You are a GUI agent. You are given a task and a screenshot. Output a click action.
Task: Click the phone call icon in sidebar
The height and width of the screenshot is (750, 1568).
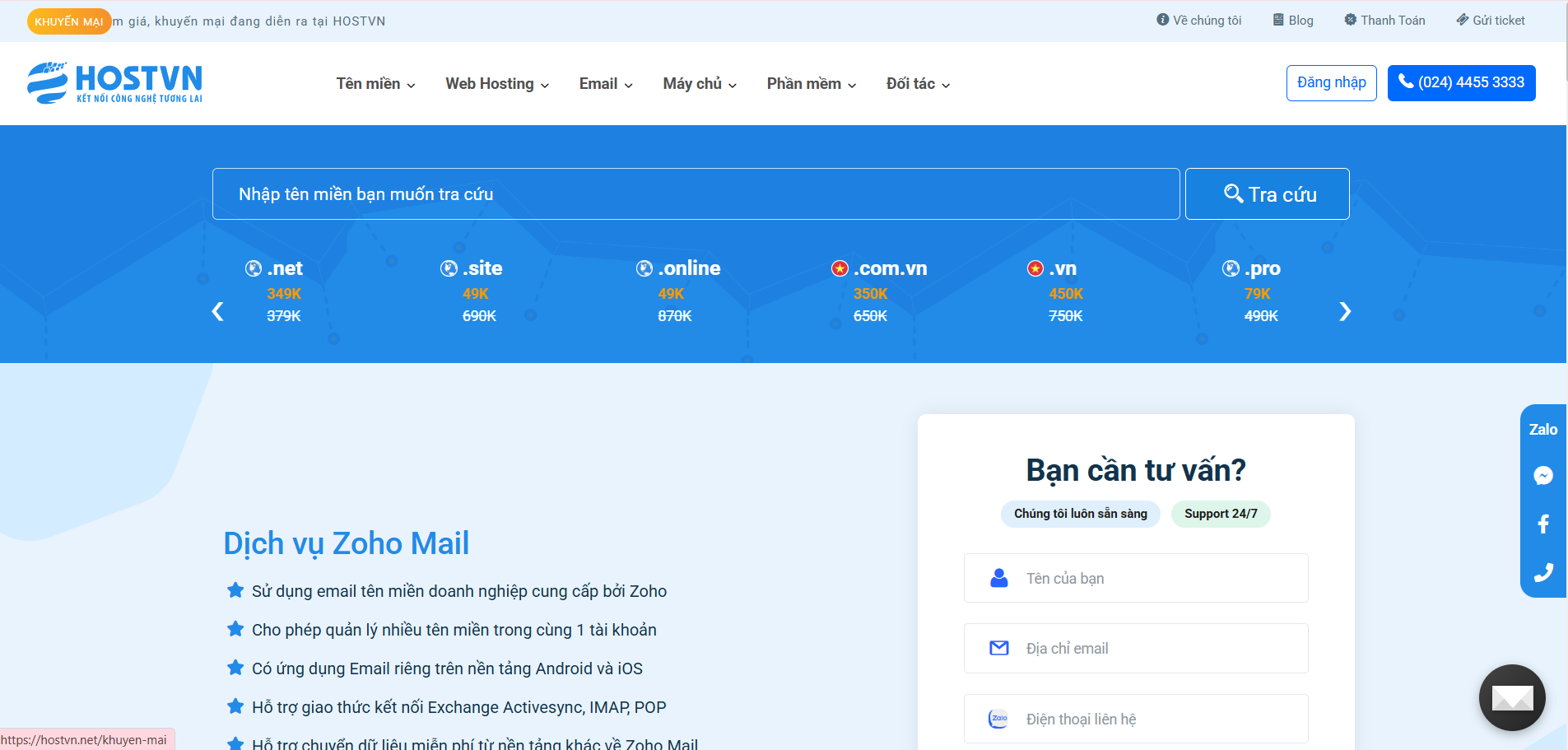point(1542,572)
